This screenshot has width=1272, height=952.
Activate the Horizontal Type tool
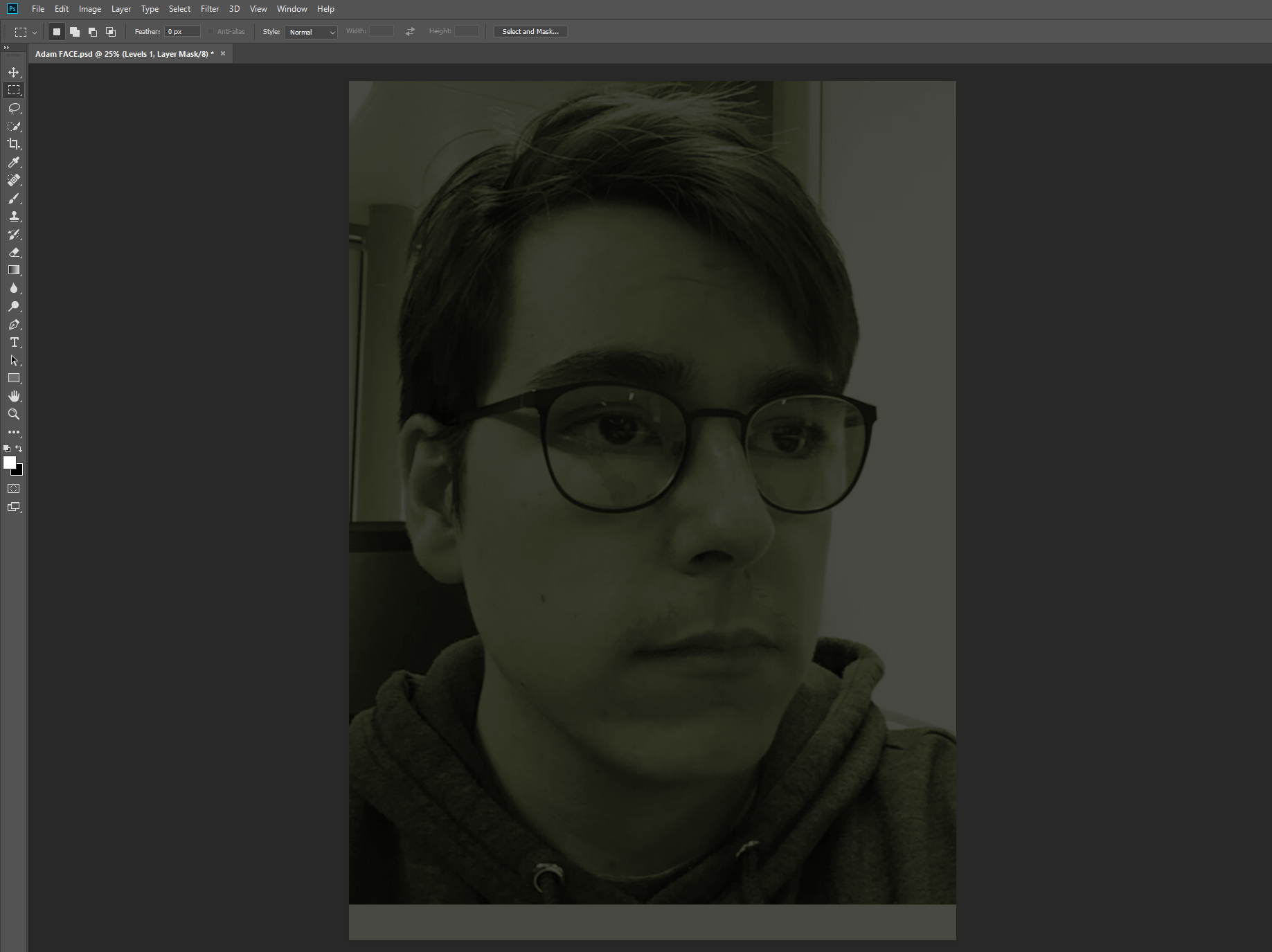click(14, 343)
